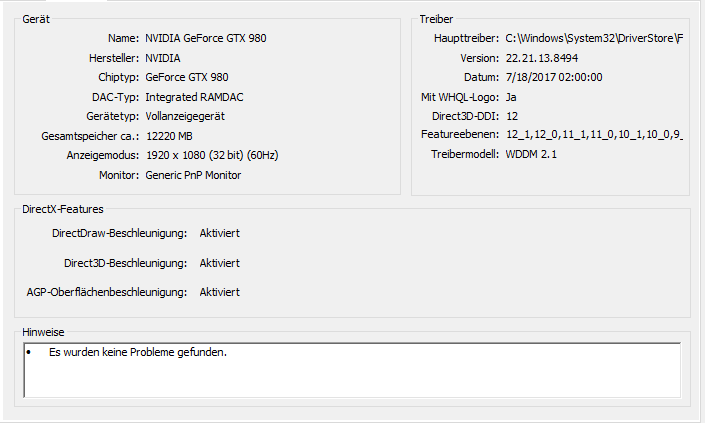Click inside the Hinweise notes box

[x=352, y=370]
